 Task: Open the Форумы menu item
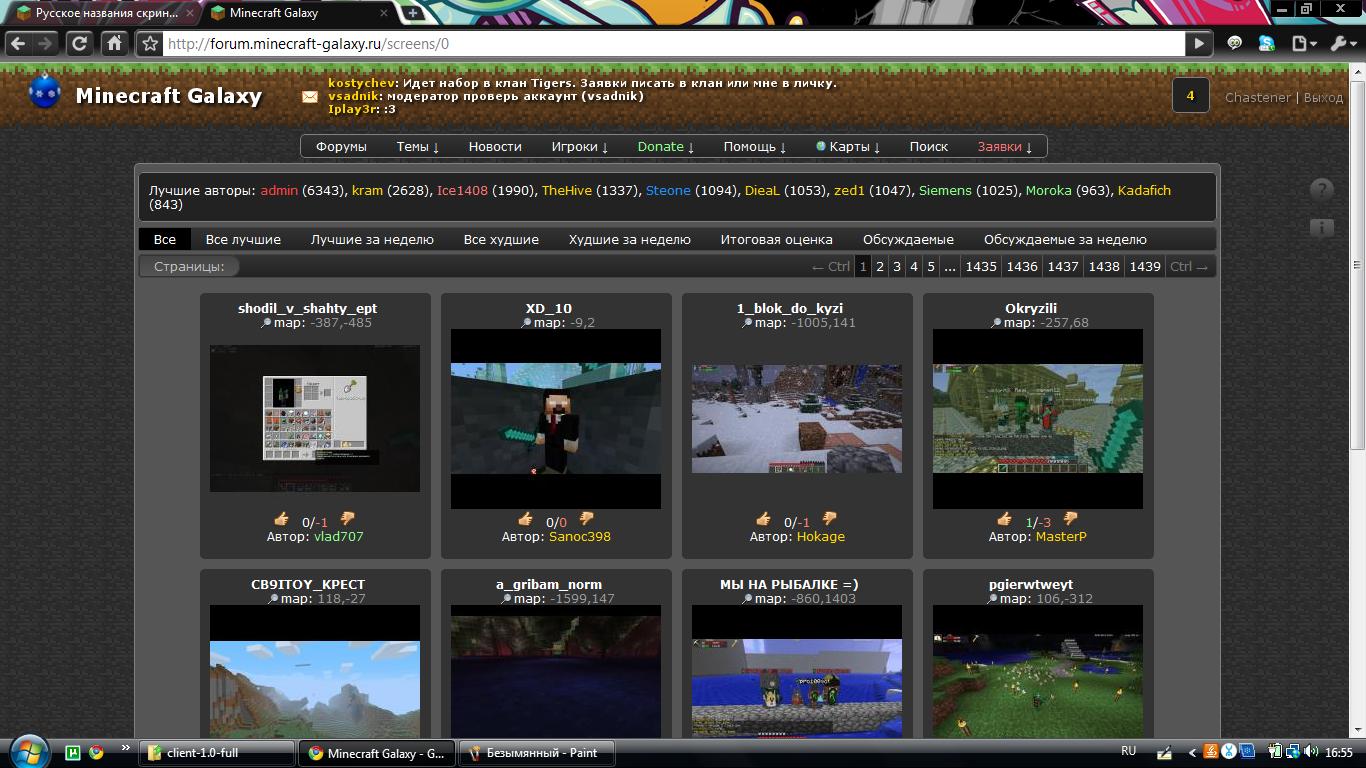341,146
